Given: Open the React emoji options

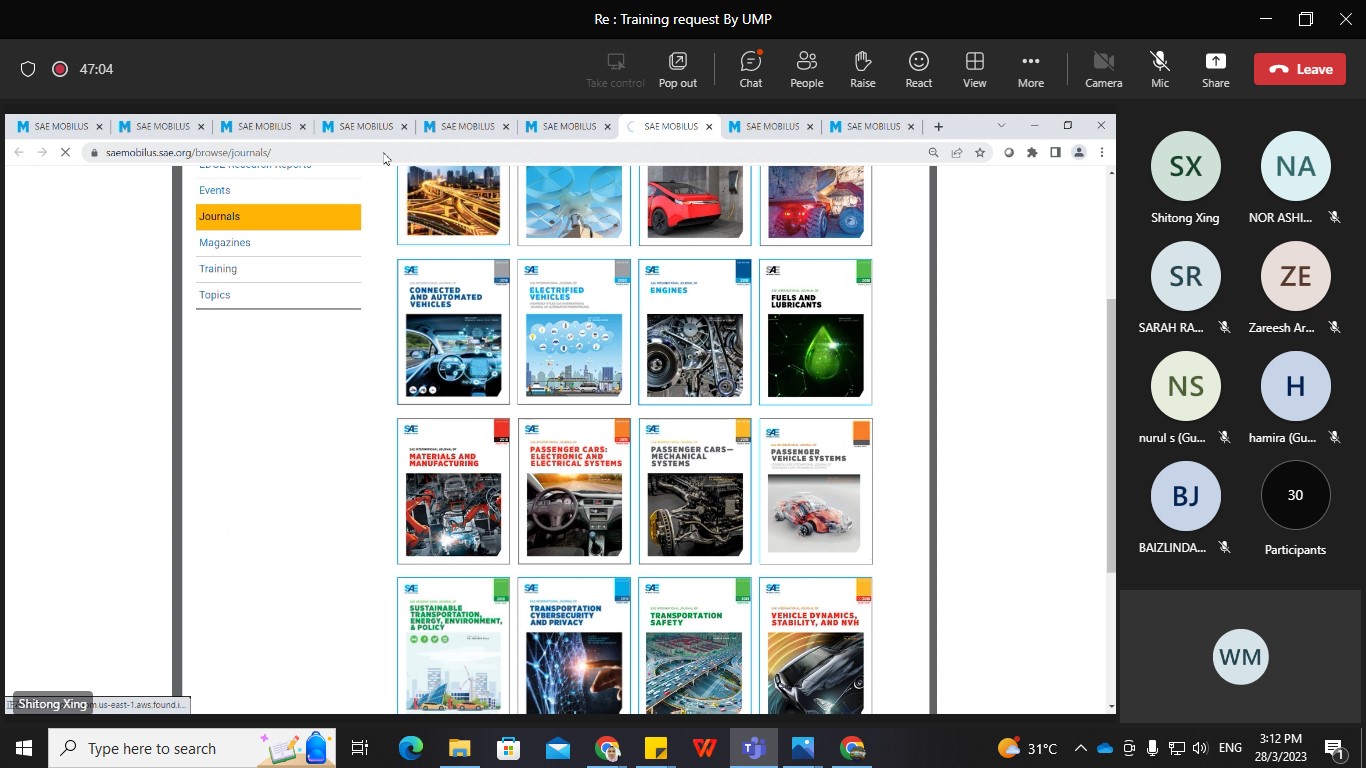Looking at the screenshot, I should [x=918, y=69].
